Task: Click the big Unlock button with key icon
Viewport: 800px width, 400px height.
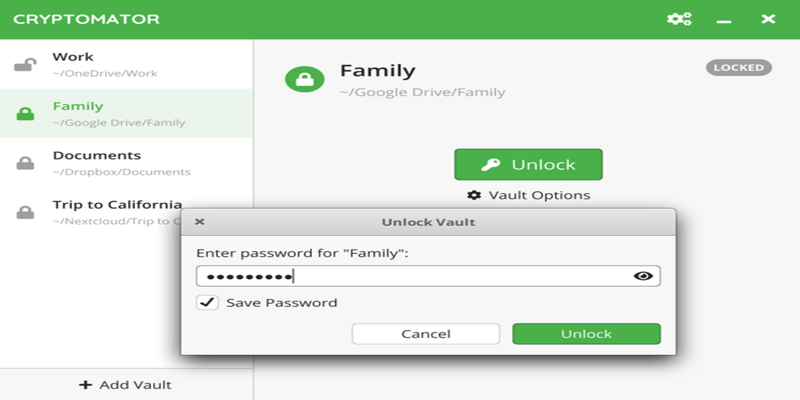Action: tap(528, 164)
